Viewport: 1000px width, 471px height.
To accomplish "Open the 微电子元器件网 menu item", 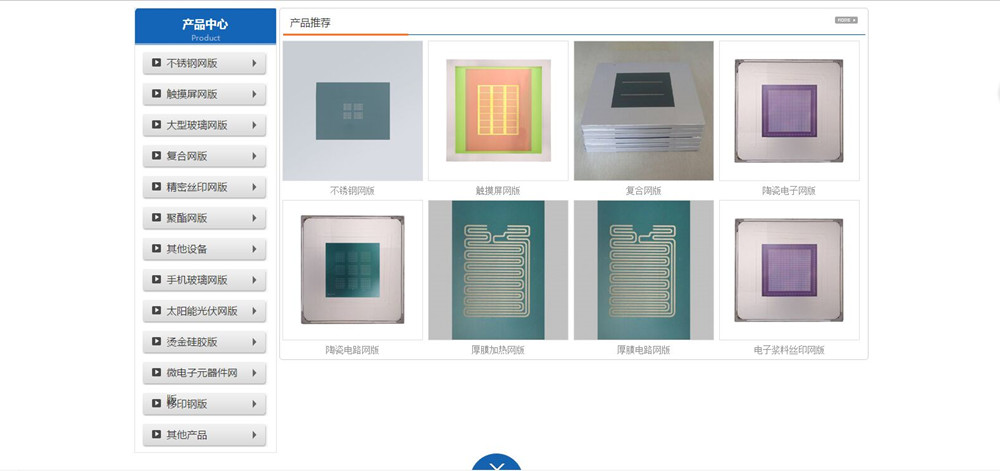I will click(x=204, y=373).
